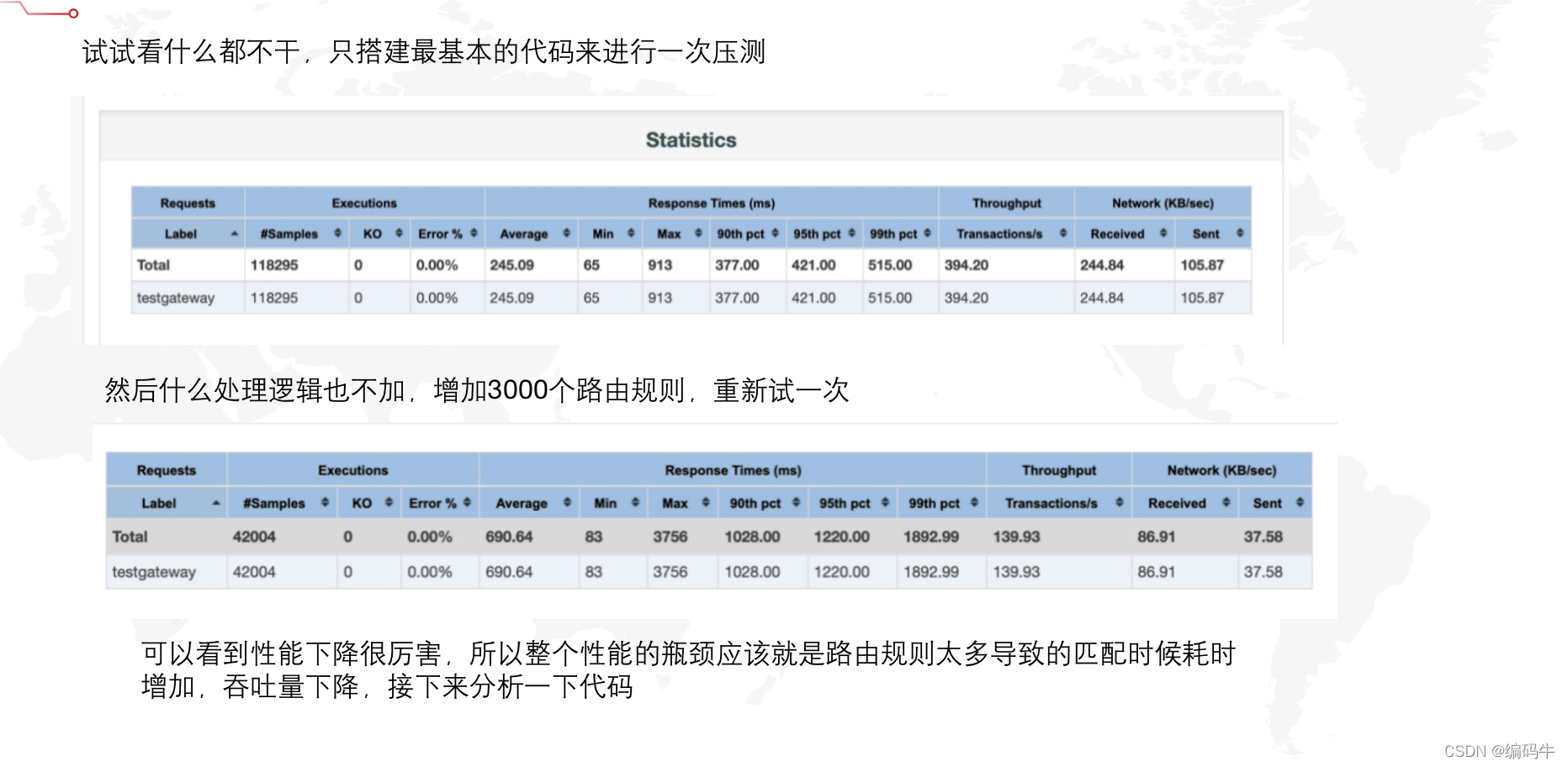The height and width of the screenshot is (767, 1568).
Task: Select bottom table testgateway row label
Action: pyautogui.click(x=154, y=572)
